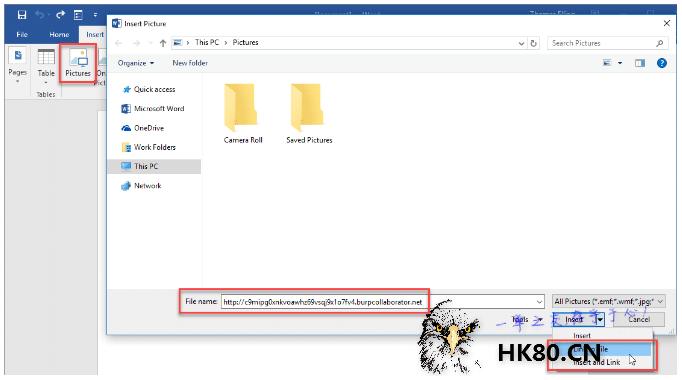Open the Pages ribbon button
682x380 pixels.
click(17, 65)
